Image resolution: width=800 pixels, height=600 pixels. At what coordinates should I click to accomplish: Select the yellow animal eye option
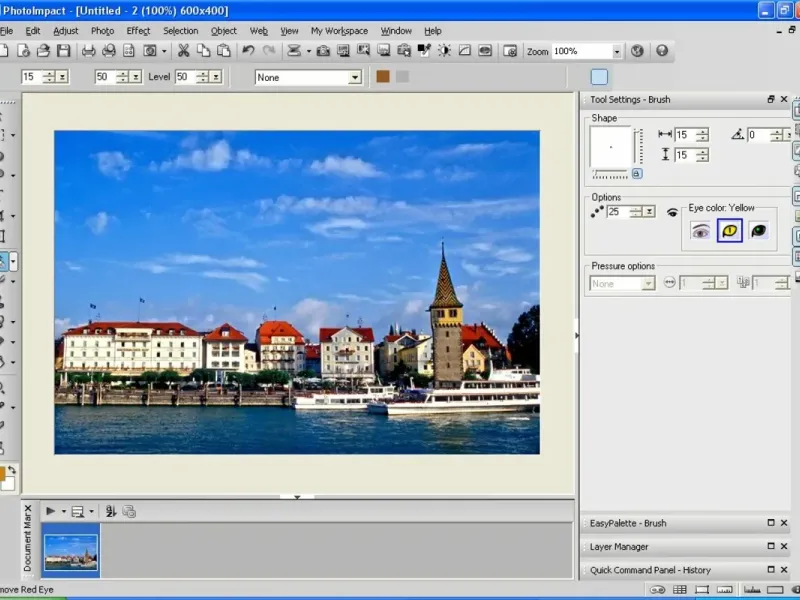click(x=730, y=231)
